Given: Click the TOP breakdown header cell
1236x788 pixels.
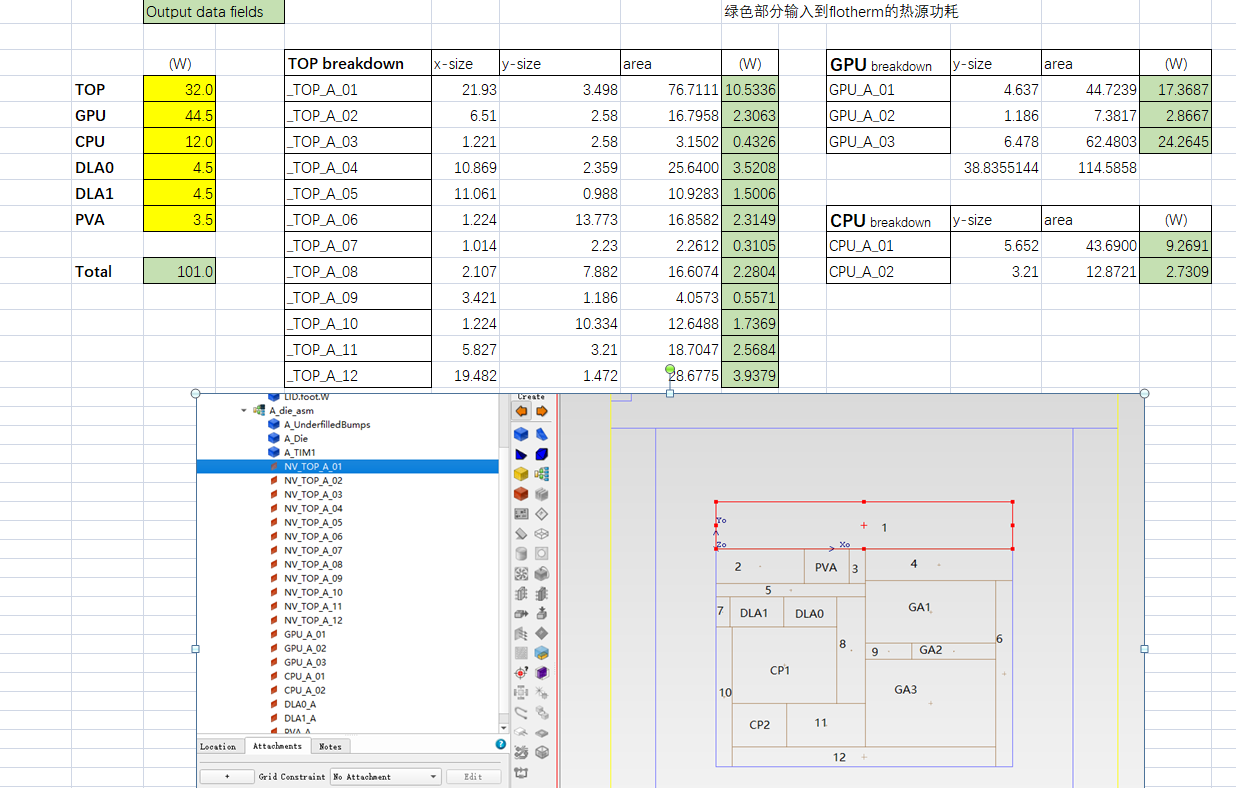Looking at the screenshot, I should click(x=358, y=63).
